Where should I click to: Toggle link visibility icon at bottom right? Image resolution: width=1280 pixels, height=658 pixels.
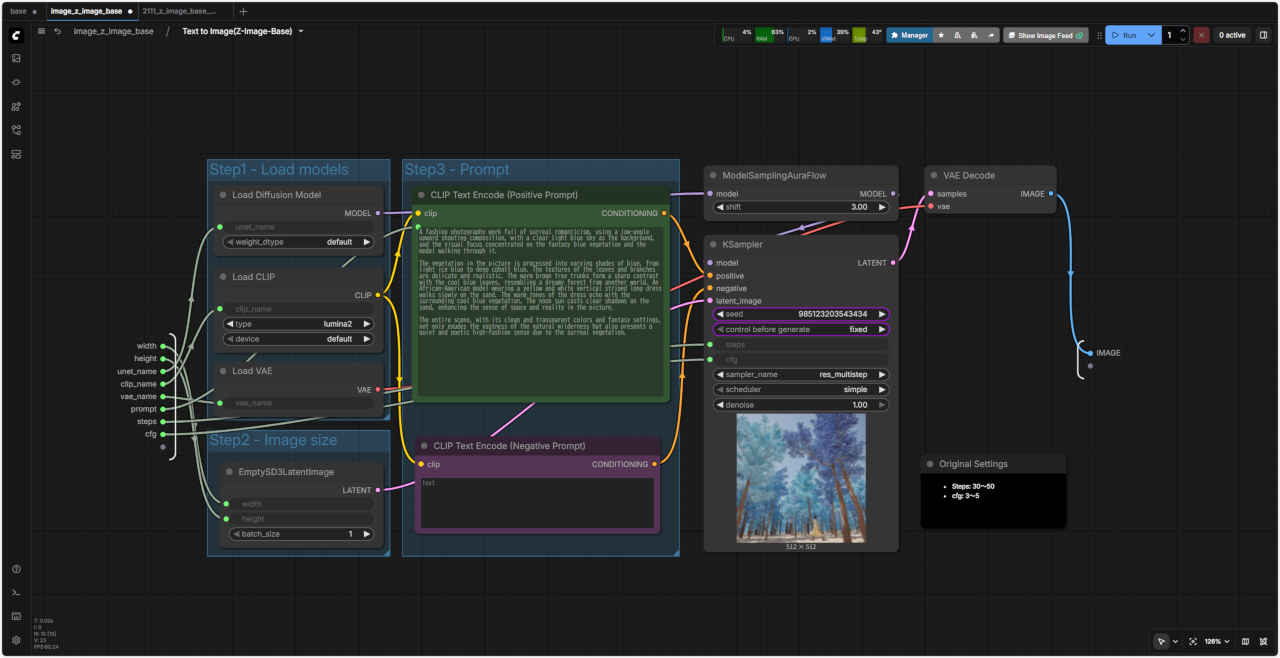[x=1263, y=641]
